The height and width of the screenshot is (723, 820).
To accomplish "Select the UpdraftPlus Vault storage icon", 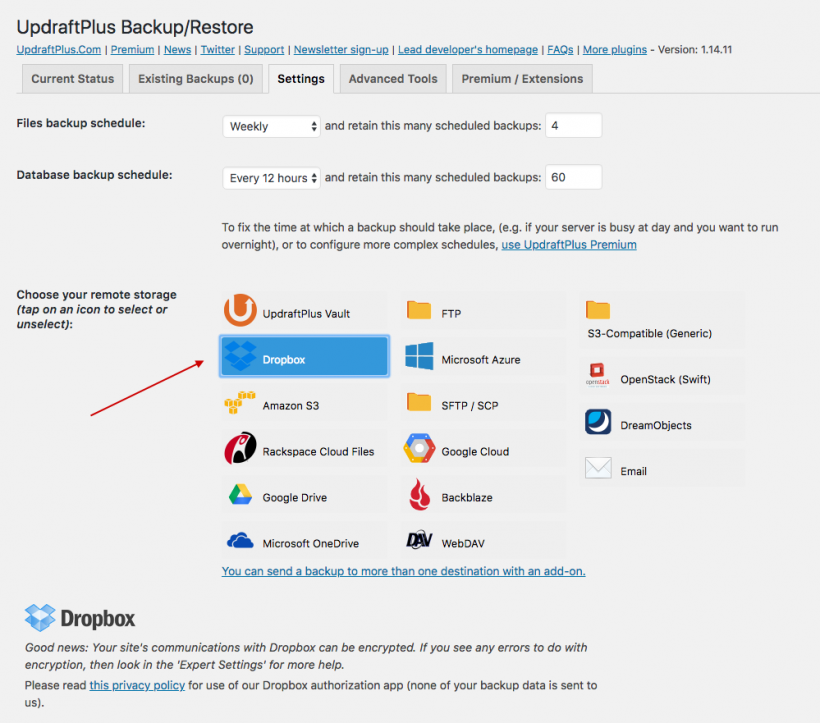I will (240, 310).
